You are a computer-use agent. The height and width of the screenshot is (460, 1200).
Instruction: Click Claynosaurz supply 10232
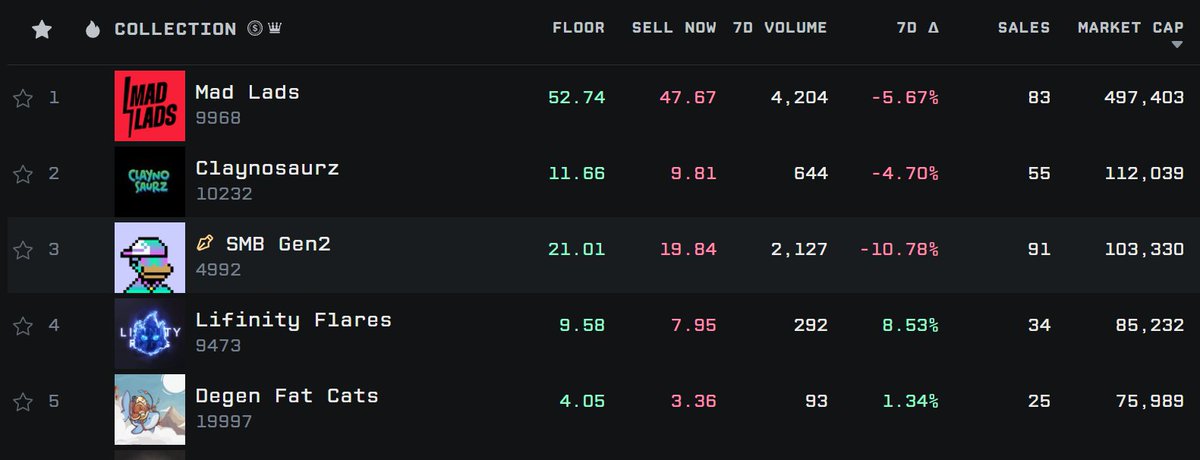coord(224,194)
